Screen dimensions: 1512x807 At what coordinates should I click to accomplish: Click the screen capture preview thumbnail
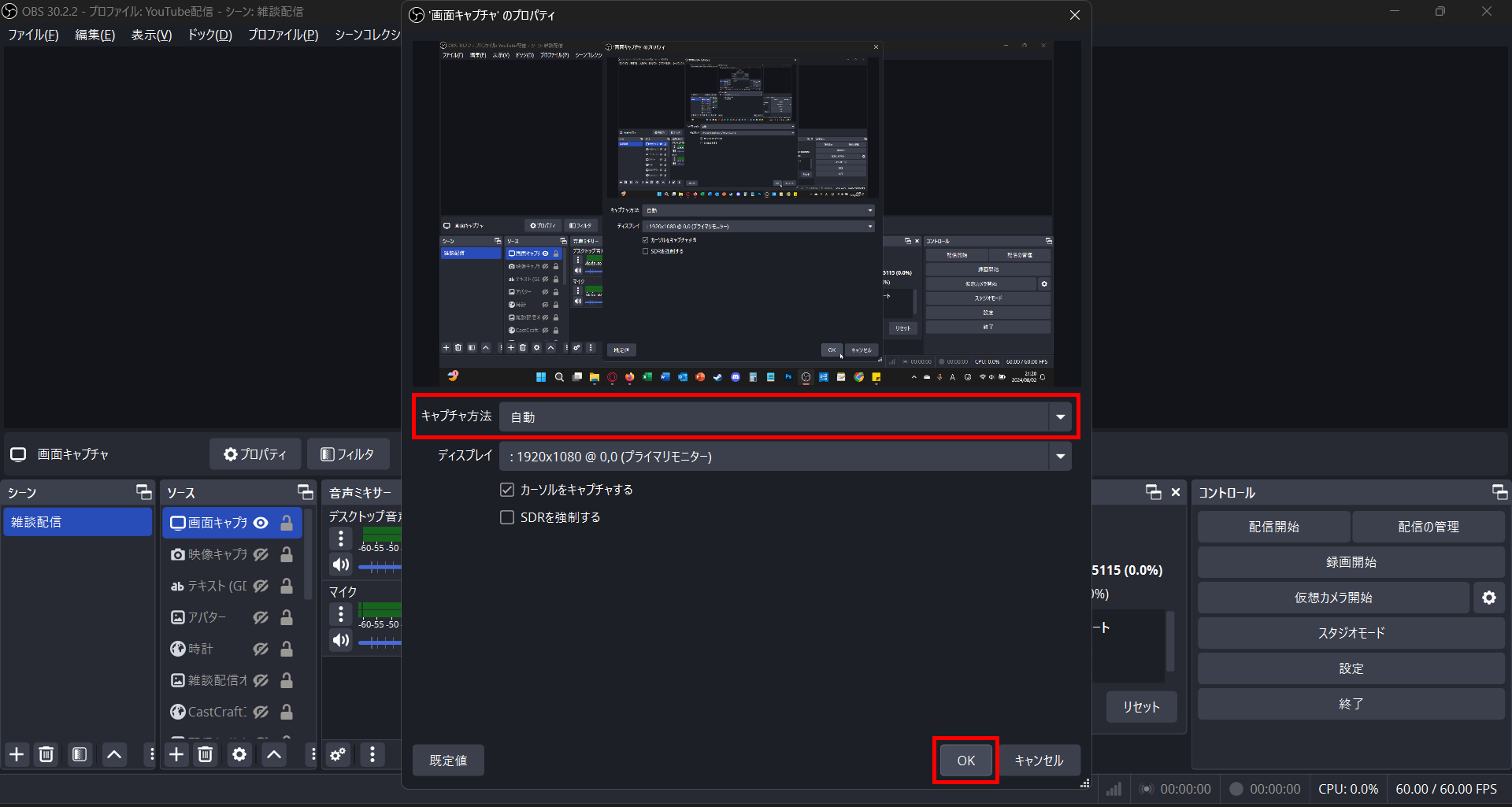pyautogui.click(x=746, y=213)
